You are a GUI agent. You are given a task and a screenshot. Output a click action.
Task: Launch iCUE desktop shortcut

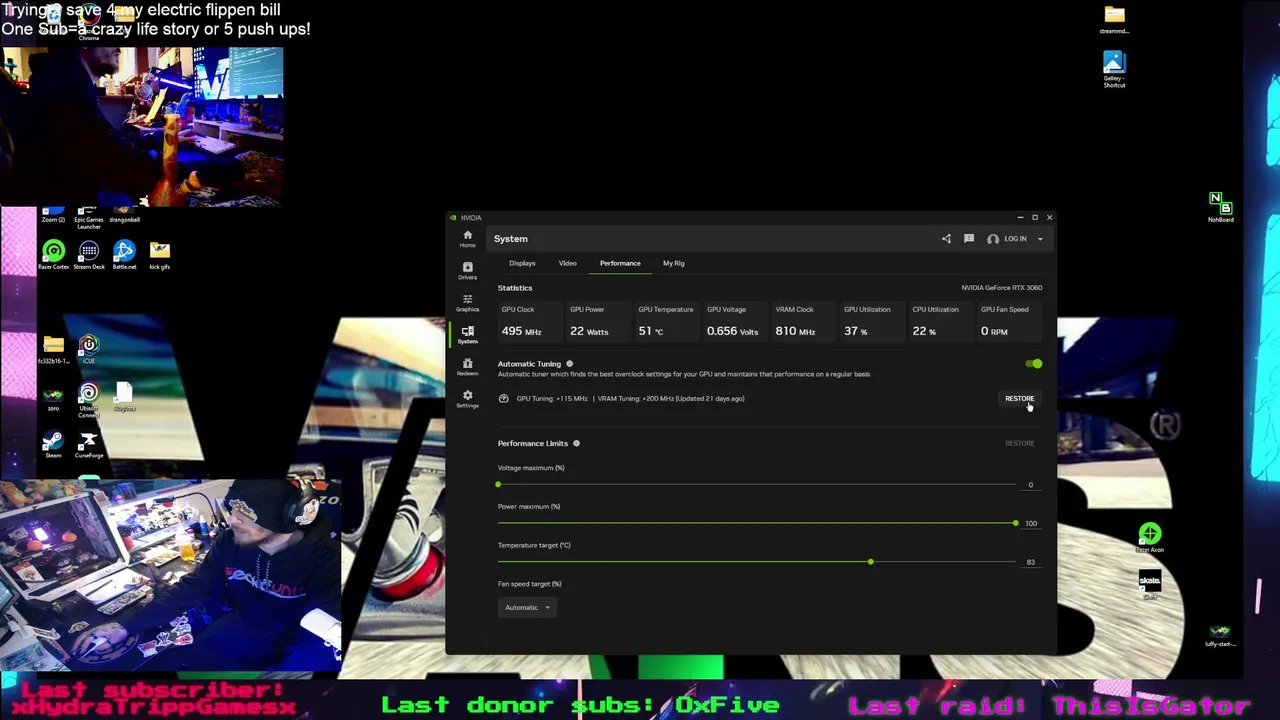coord(89,350)
